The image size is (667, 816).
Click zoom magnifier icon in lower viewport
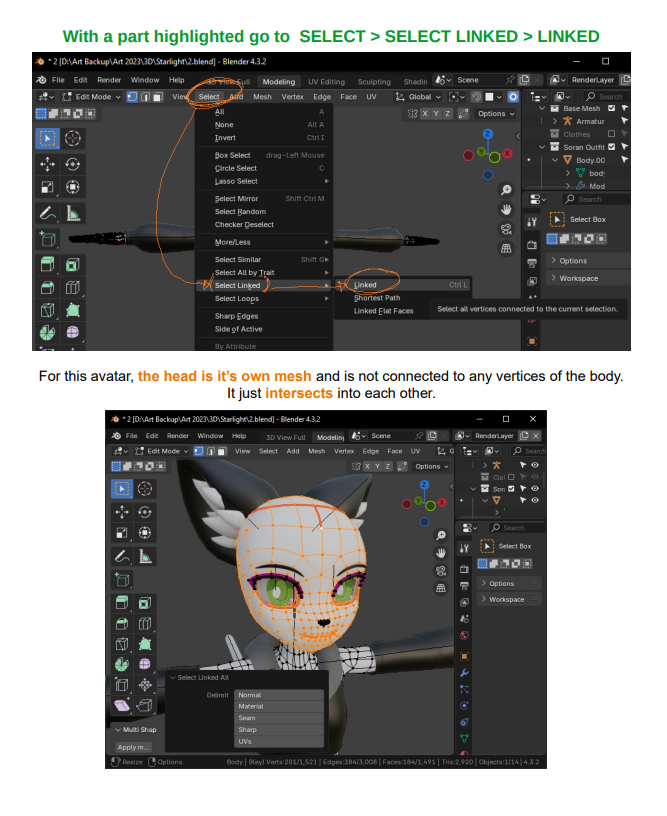coord(440,532)
